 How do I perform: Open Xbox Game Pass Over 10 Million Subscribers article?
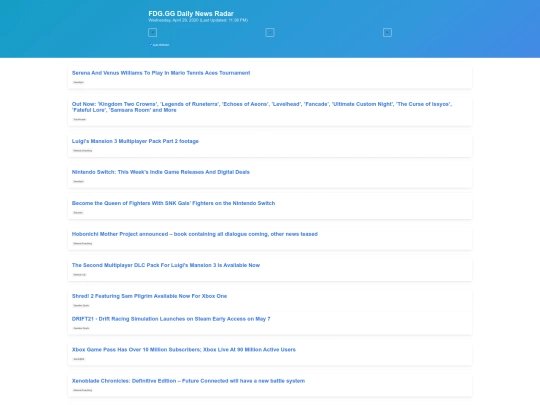[184, 350]
